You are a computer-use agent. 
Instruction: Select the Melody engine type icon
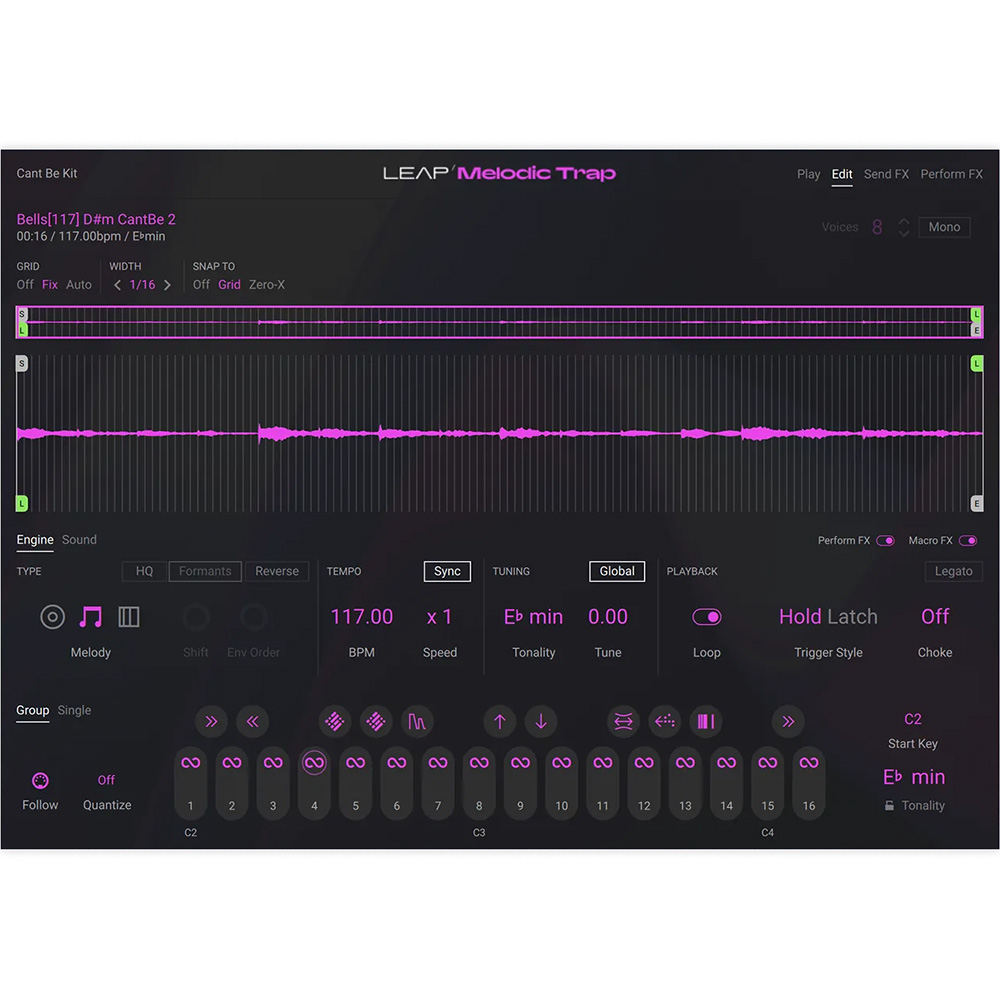pyautogui.click(x=91, y=617)
